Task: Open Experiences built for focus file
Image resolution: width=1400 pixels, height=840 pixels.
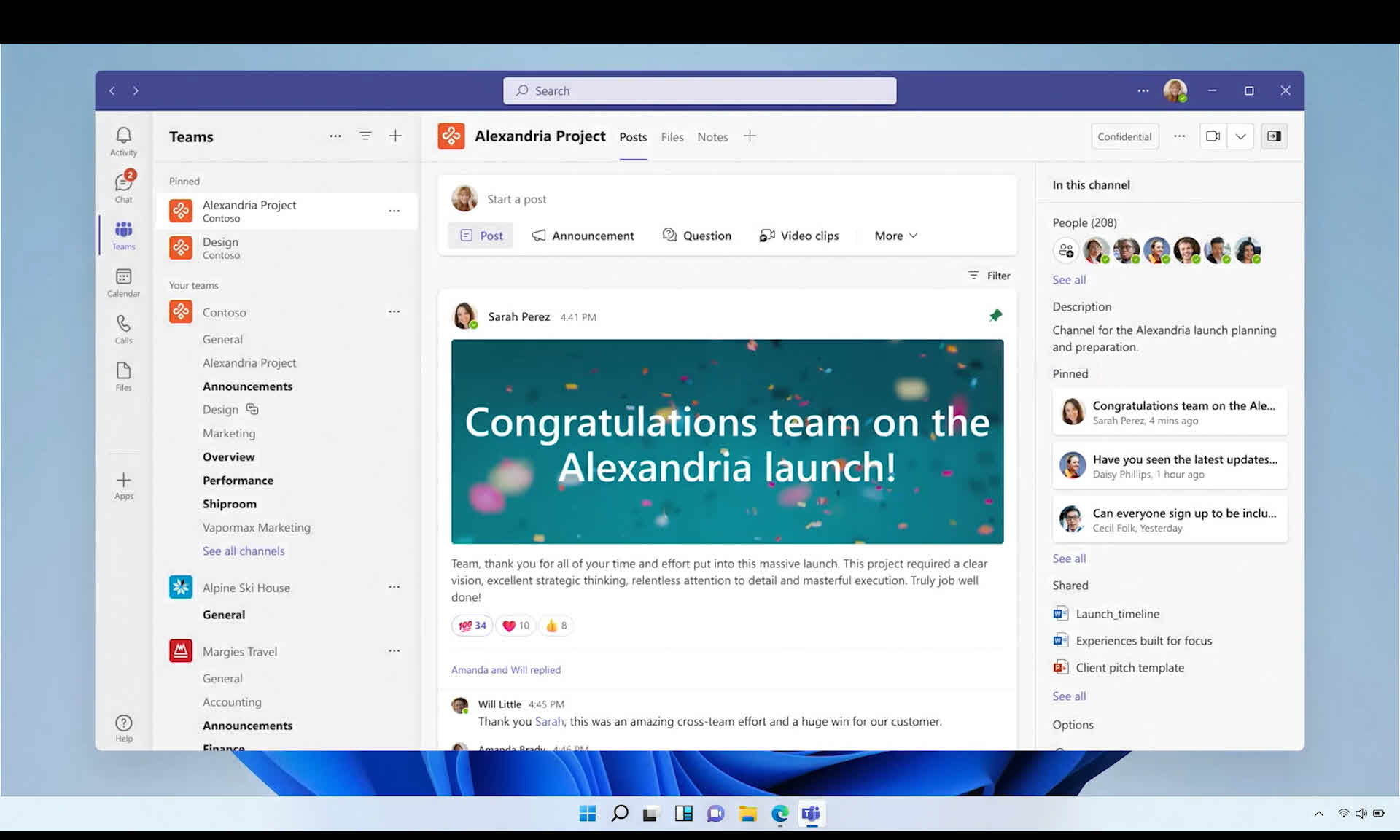Action: (1132, 641)
